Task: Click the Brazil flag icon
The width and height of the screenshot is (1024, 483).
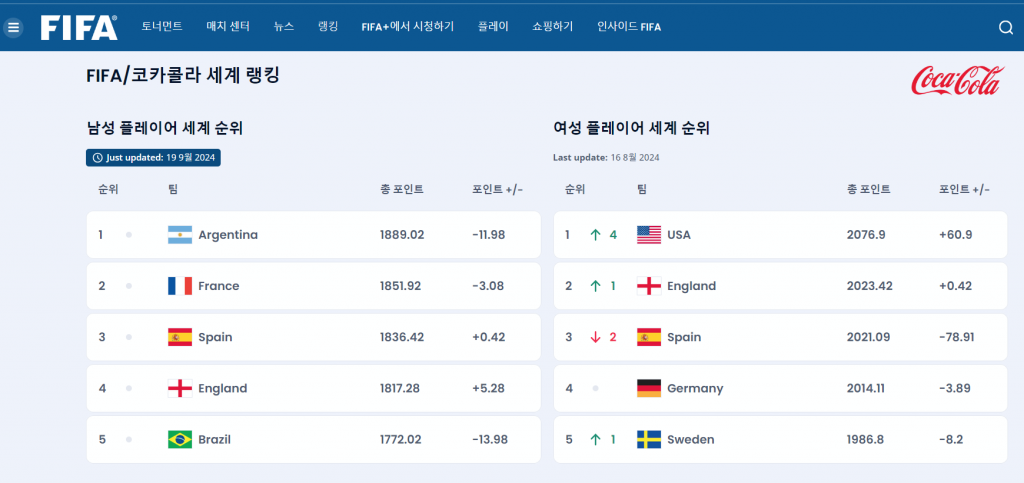Action: [x=179, y=439]
